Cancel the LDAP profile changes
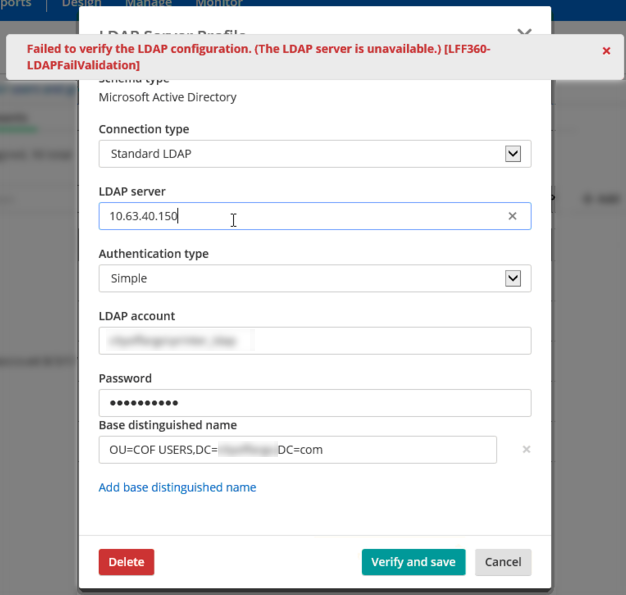Screen dimensions: 626x595 [503, 562]
